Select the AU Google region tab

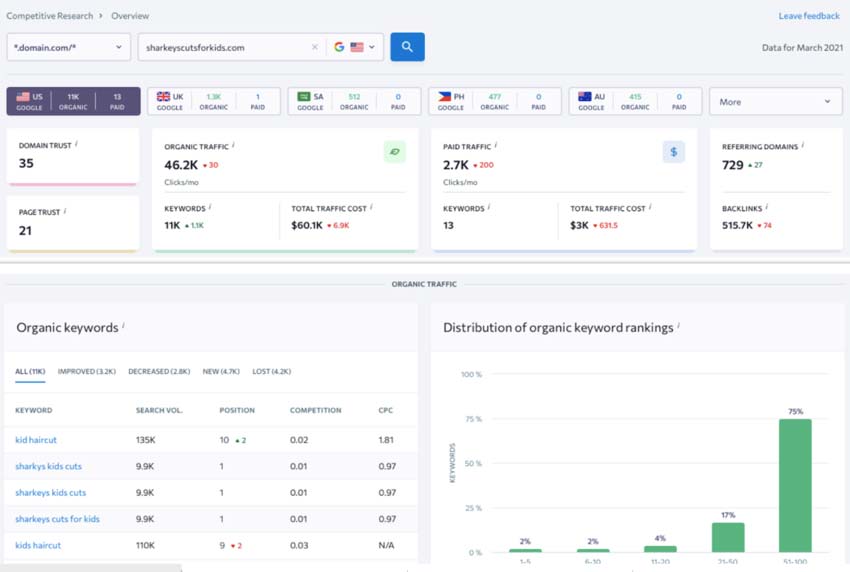tap(635, 101)
